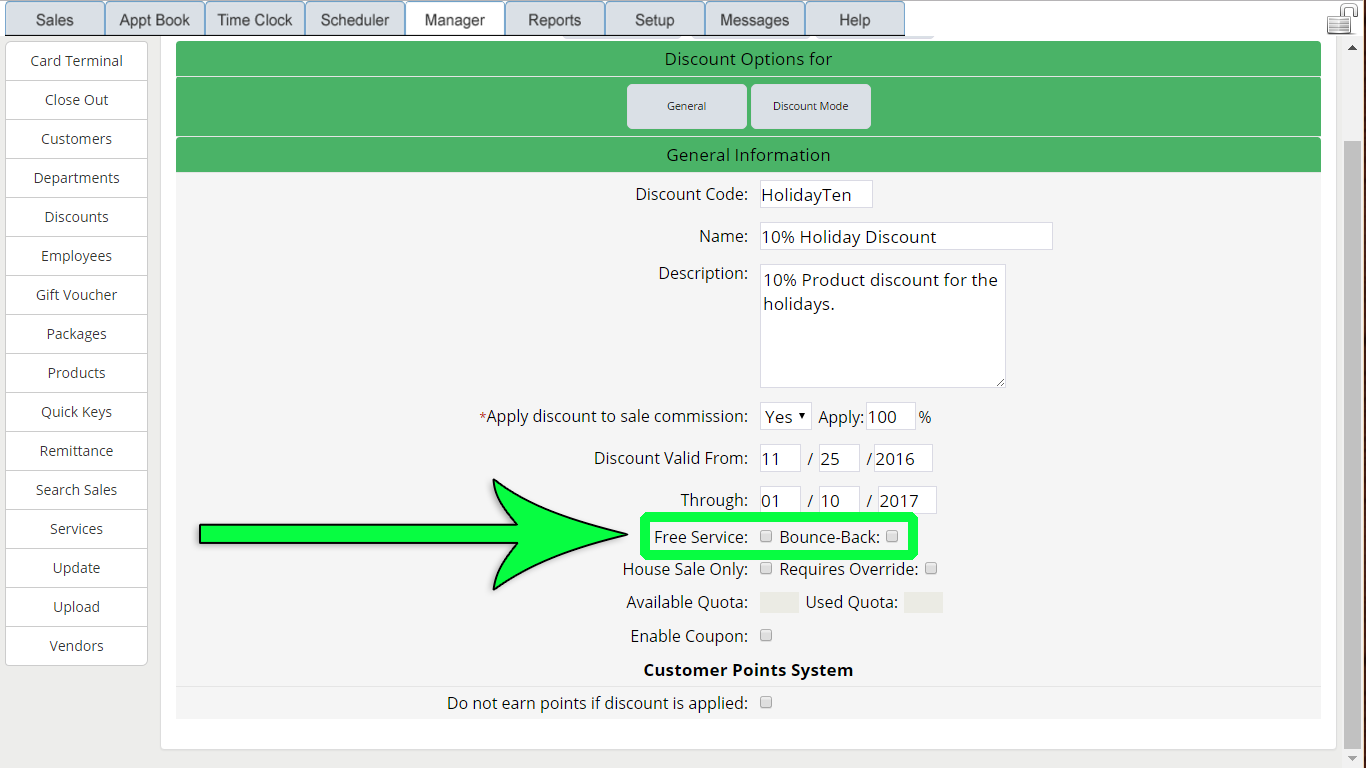Open Quick Keys in sidebar
The height and width of the screenshot is (768, 1366).
[76, 412]
